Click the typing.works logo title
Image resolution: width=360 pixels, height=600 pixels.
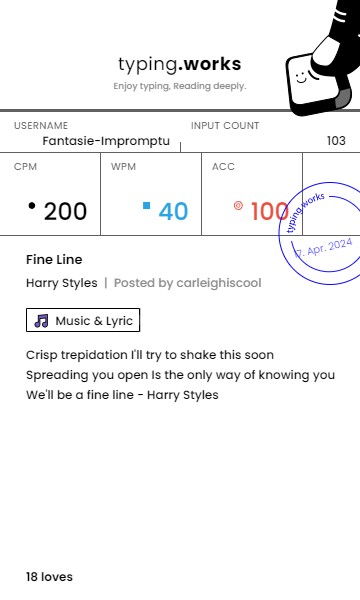point(180,65)
